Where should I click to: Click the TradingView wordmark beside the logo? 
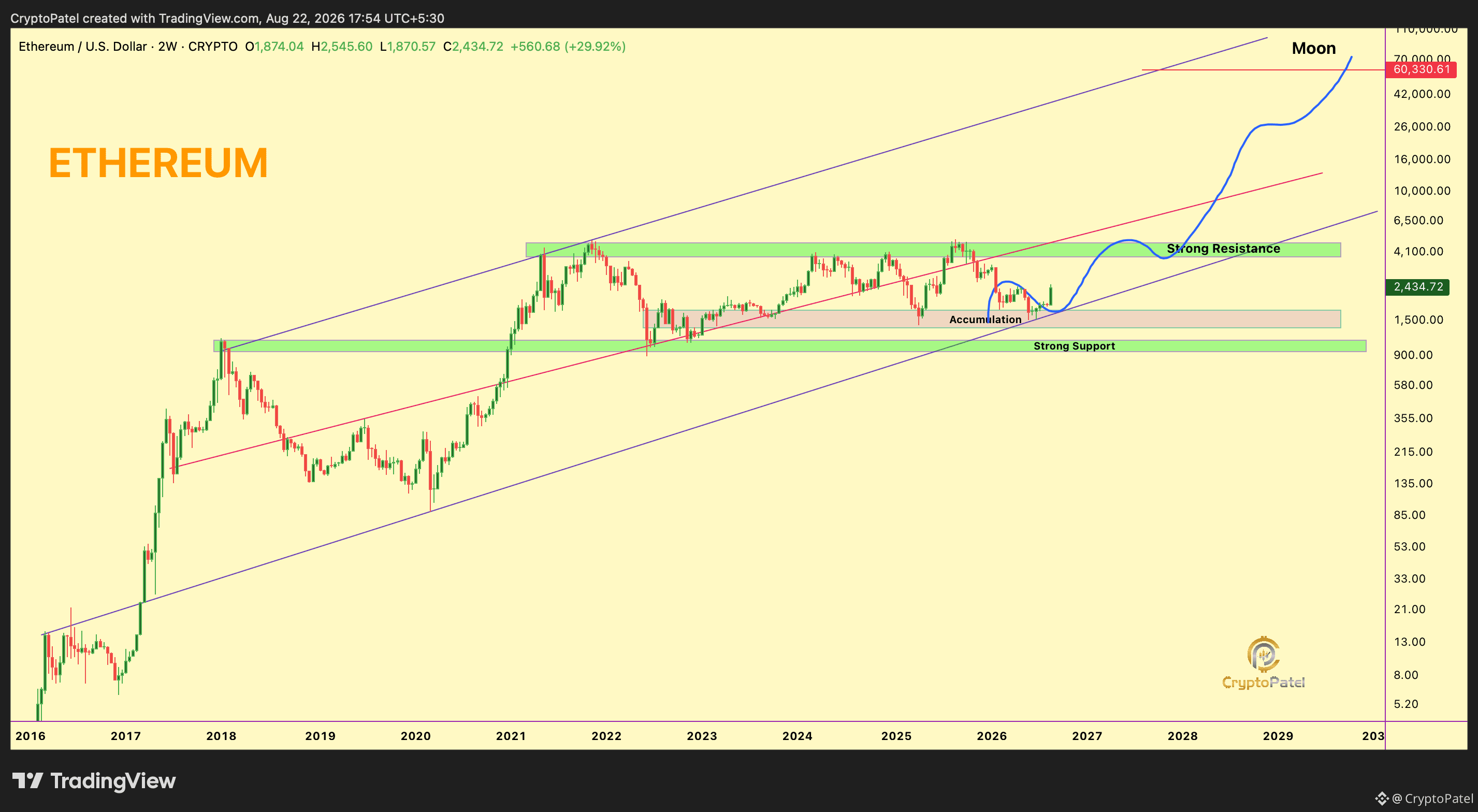click(x=113, y=781)
